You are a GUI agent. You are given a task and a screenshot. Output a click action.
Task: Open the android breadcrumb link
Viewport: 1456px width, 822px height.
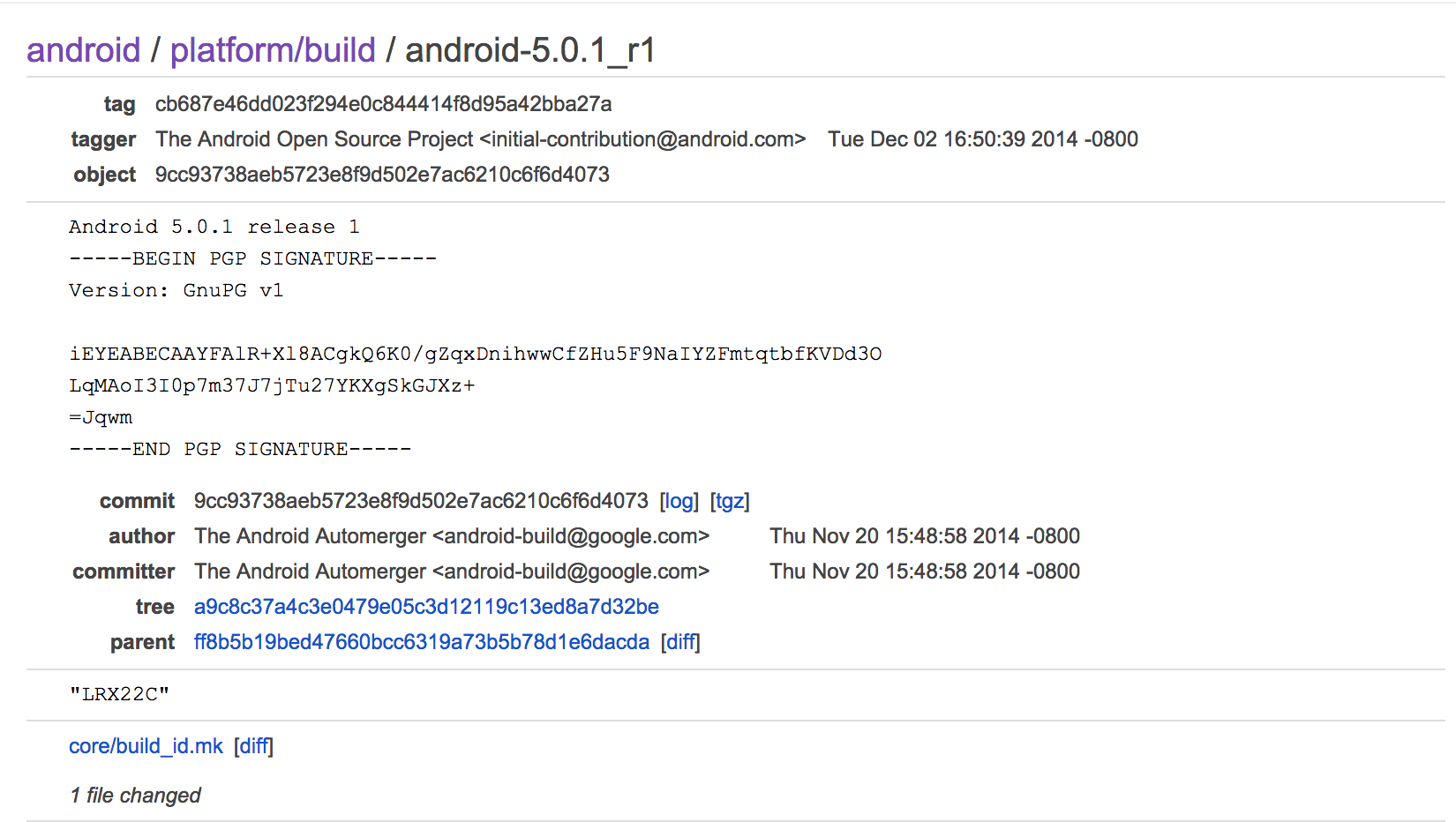[83, 50]
